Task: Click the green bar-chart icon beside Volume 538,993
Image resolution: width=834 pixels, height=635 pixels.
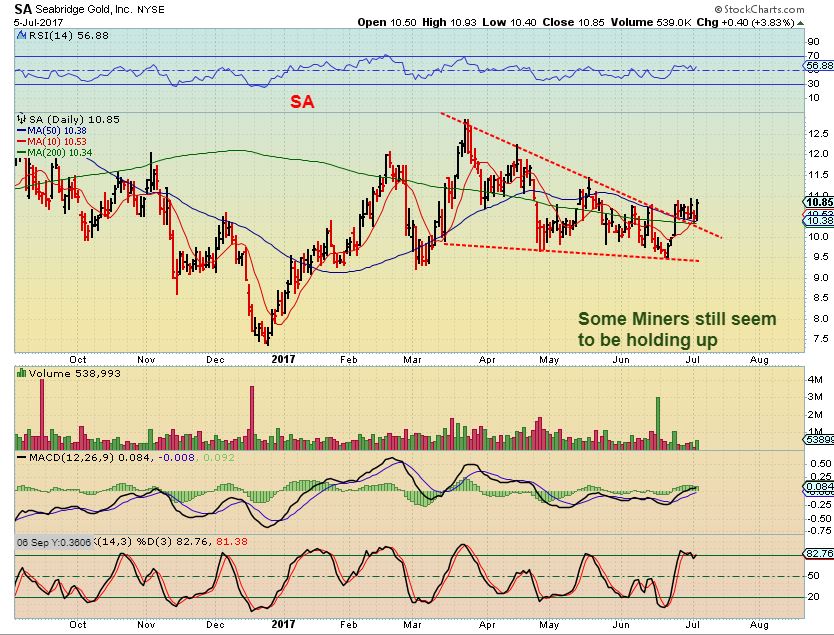Action: click(x=22, y=373)
